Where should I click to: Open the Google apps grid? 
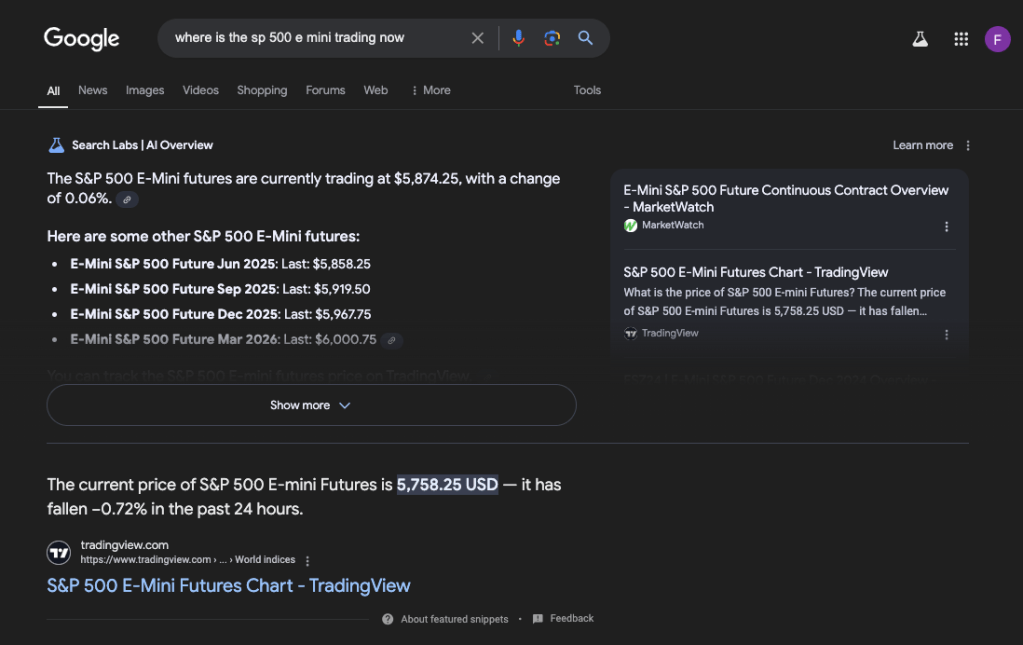(x=961, y=39)
